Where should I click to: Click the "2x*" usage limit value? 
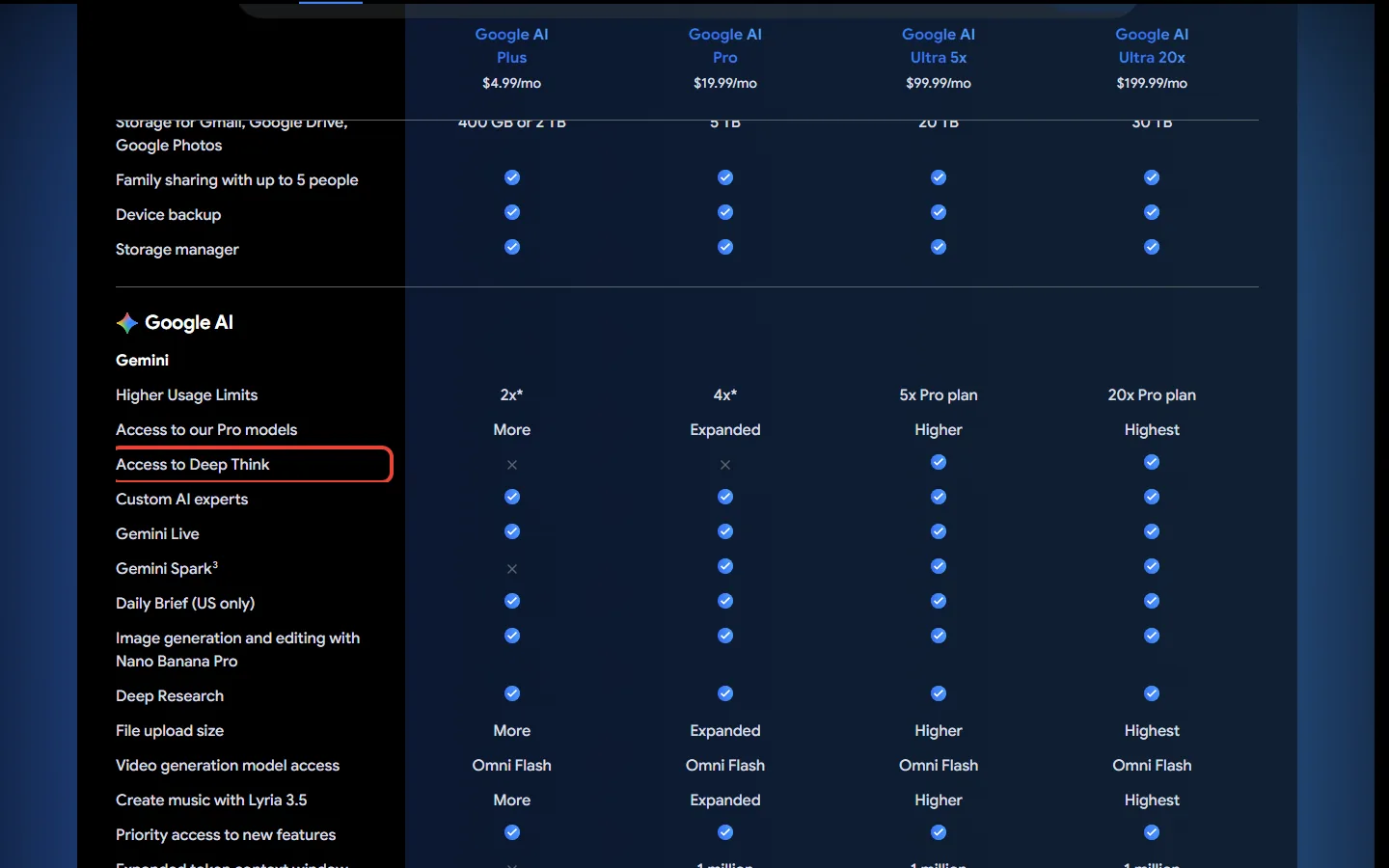pyautogui.click(x=512, y=395)
